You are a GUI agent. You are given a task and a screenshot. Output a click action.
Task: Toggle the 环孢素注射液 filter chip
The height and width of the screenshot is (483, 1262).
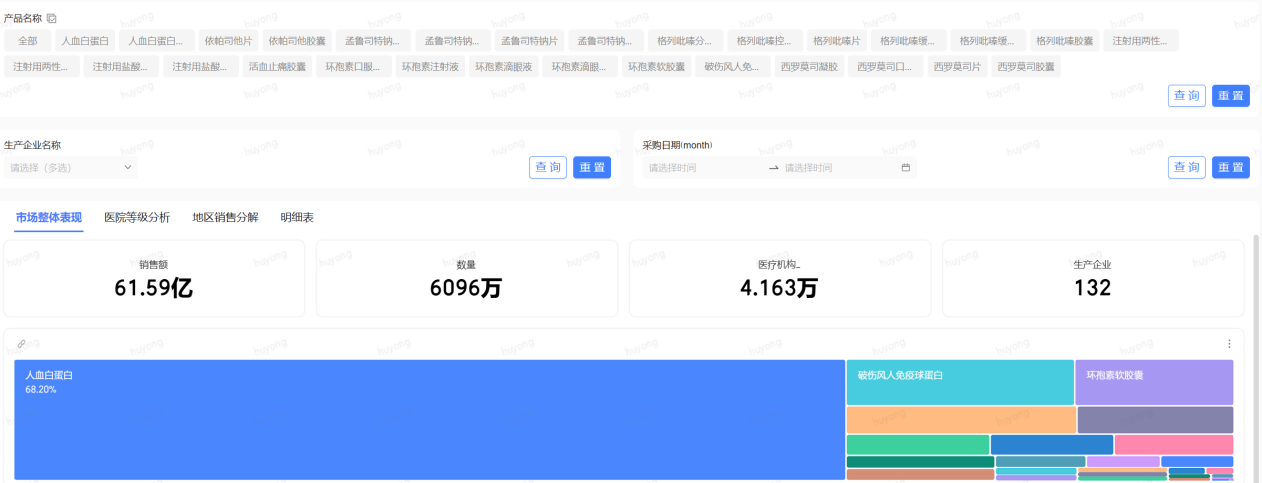point(429,67)
